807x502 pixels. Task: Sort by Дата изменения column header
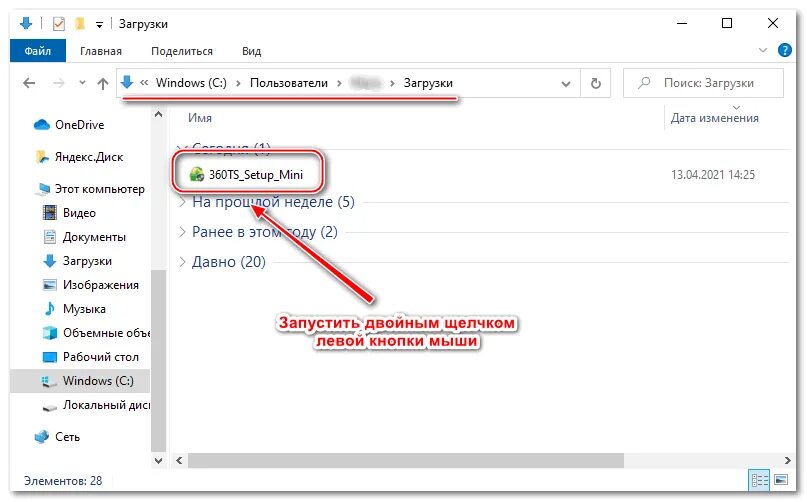714,118
